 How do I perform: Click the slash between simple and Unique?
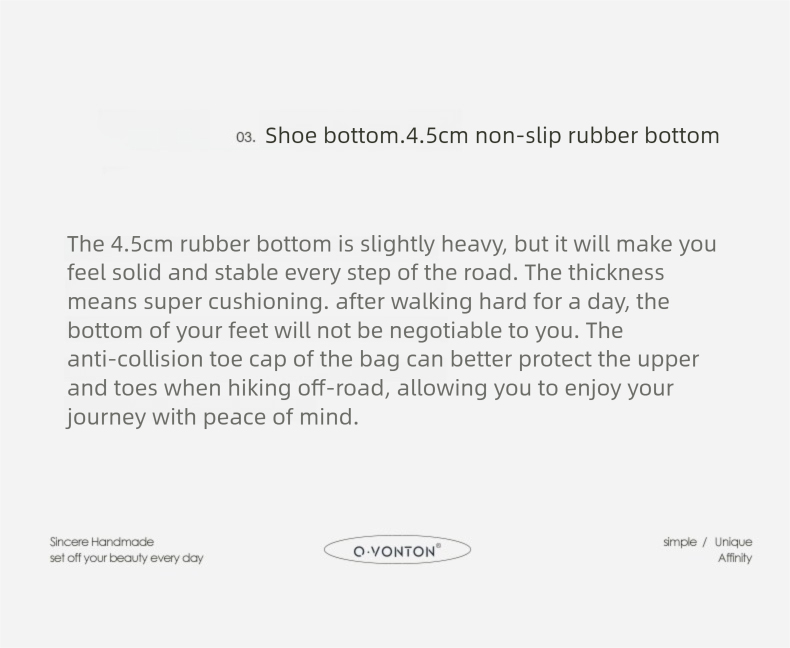(x=704, y=542)
